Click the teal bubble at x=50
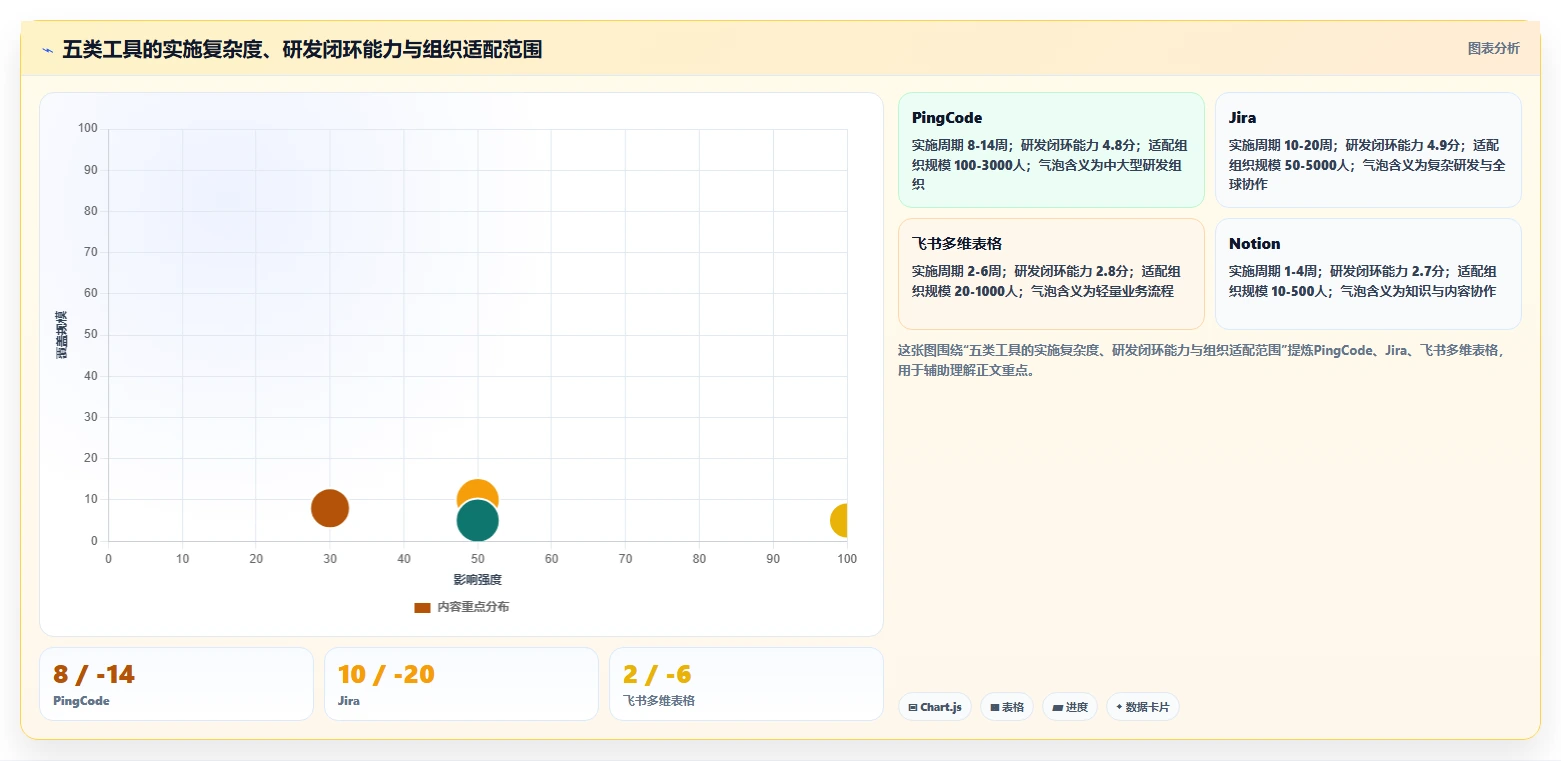The width and height of the screenshot is (1561, 761). coord(478,521)
